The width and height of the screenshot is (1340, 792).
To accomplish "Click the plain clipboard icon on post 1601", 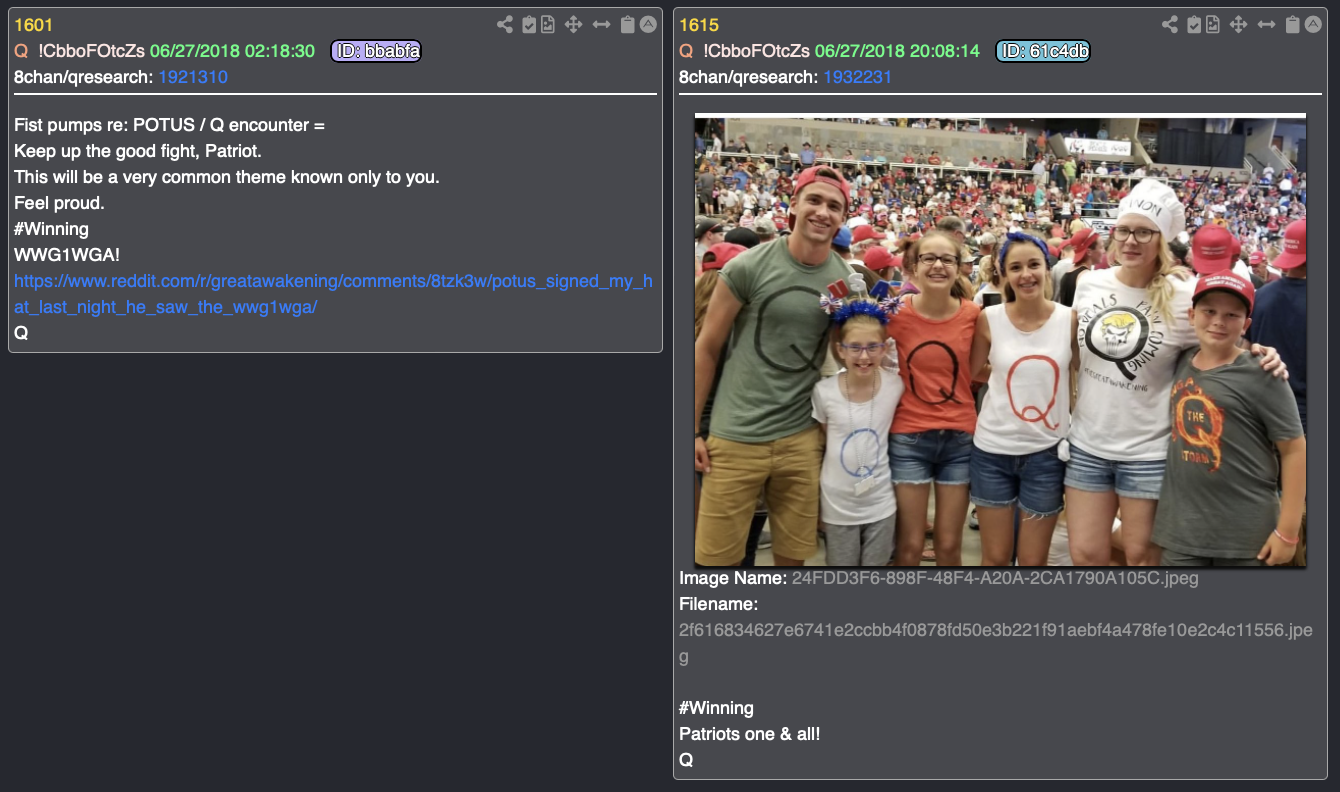I will [x=627, y=25].
